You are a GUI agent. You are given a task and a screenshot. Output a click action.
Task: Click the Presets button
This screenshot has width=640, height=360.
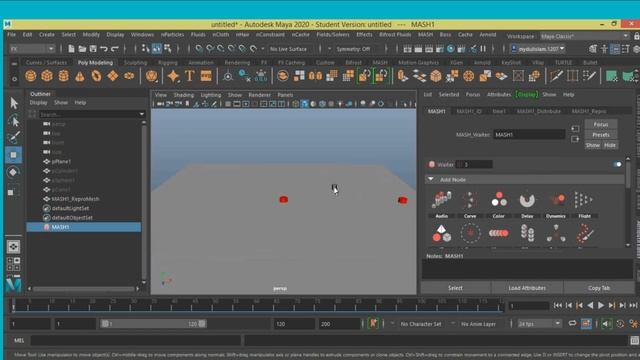point(601,135)
